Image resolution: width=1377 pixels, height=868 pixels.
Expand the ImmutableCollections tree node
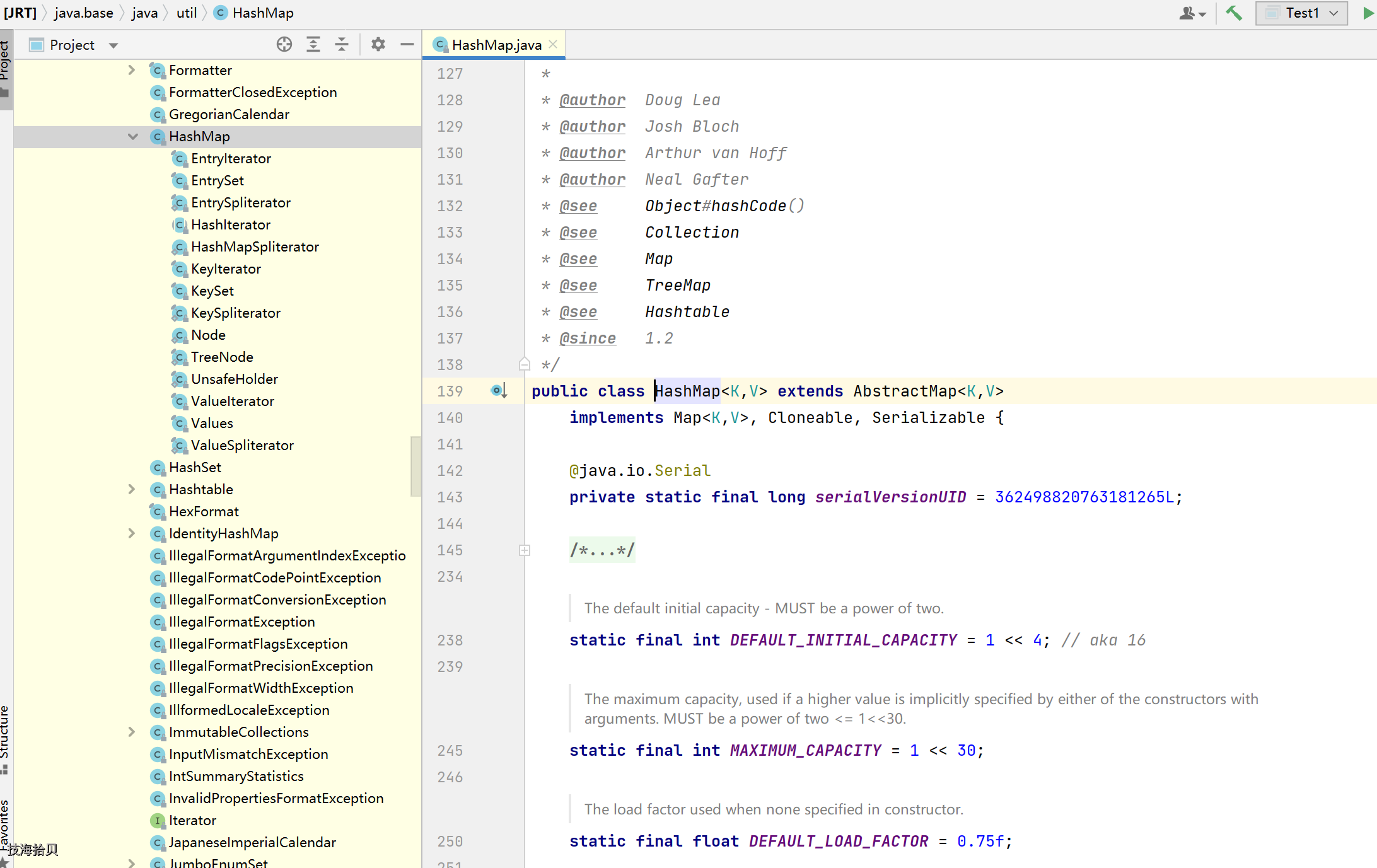pos(131,732)
